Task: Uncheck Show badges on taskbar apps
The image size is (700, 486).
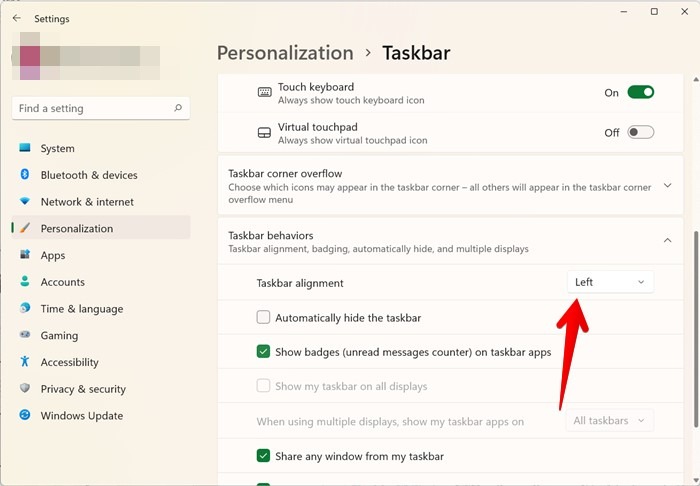Action: (264, 352)
